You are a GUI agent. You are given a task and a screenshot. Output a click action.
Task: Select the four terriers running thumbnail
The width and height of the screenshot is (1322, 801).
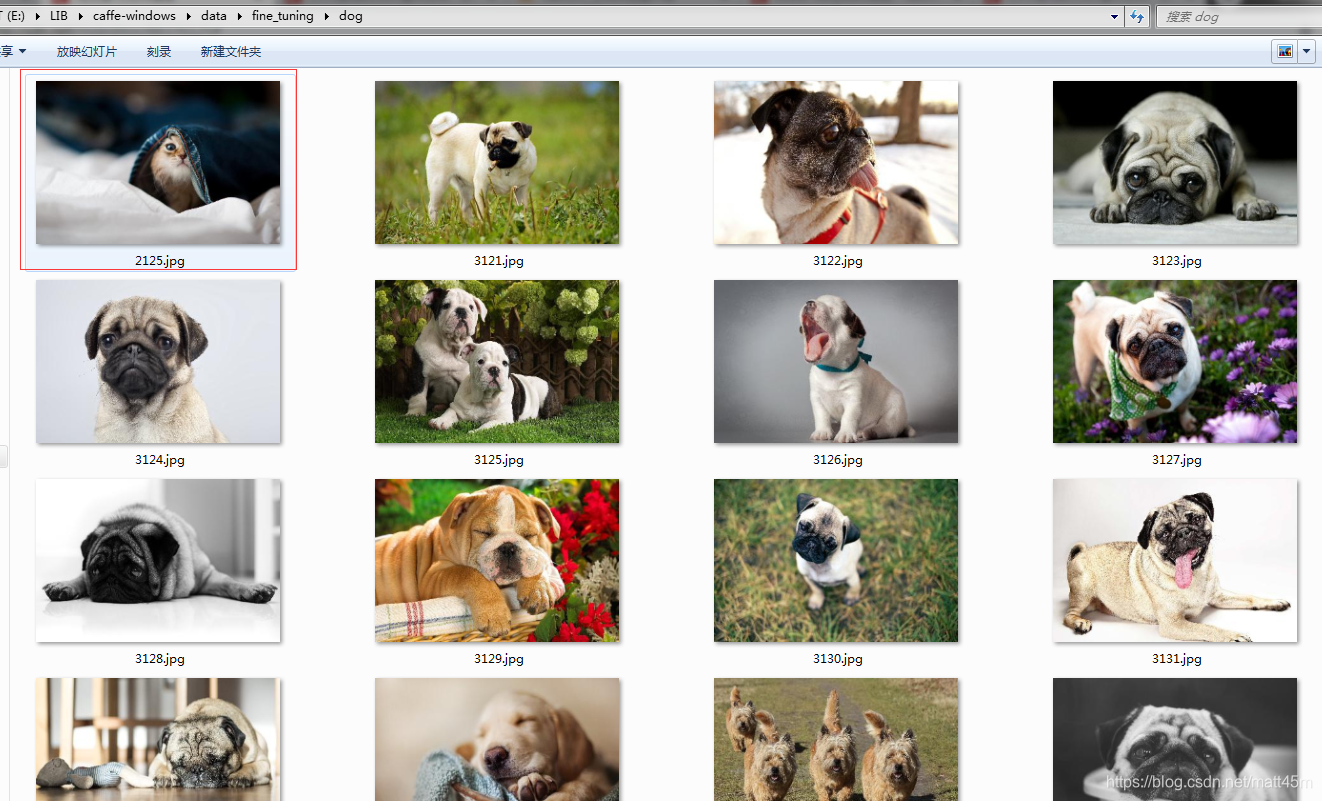tap(836, 739)
